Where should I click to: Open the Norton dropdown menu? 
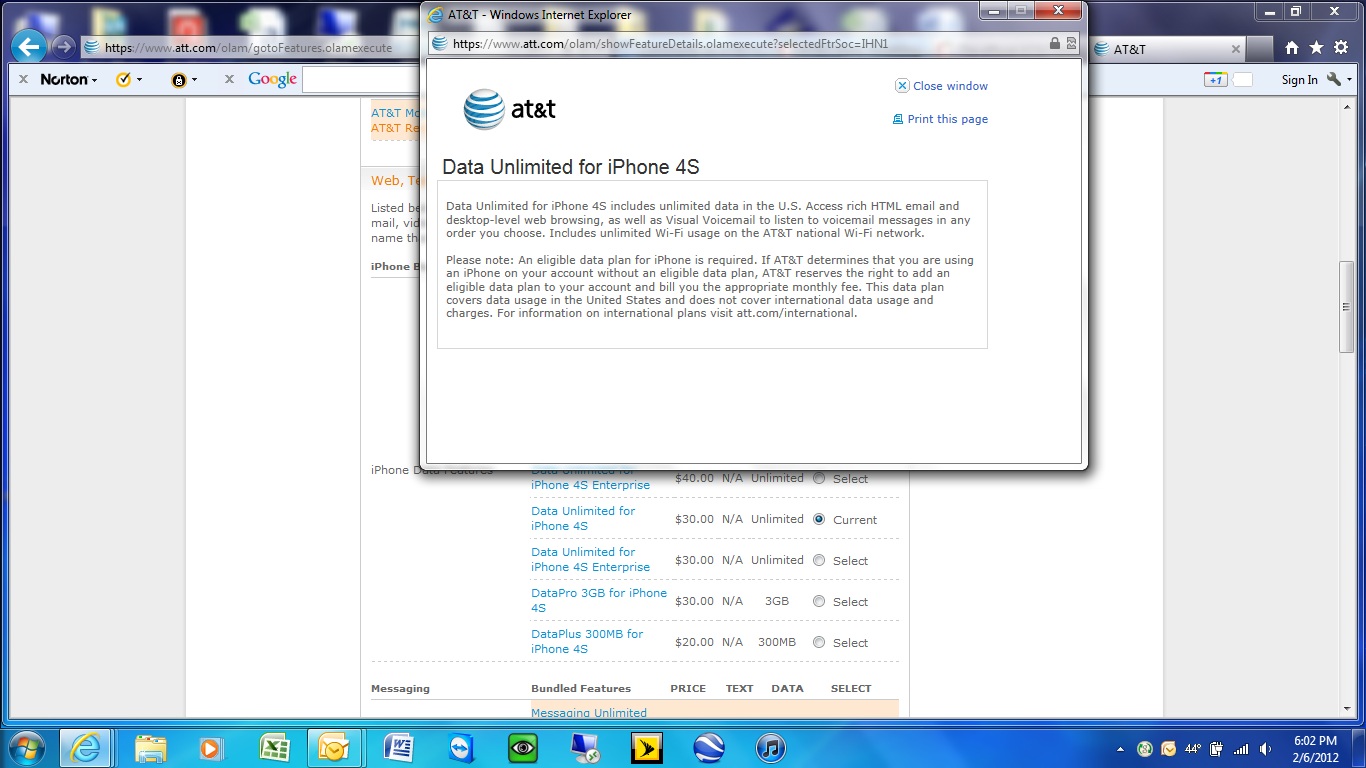69,79
